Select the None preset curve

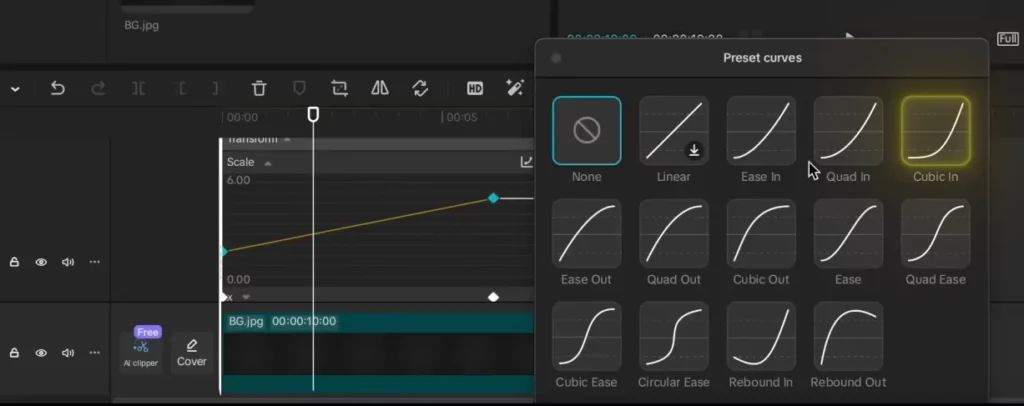(x=586, y=131)
